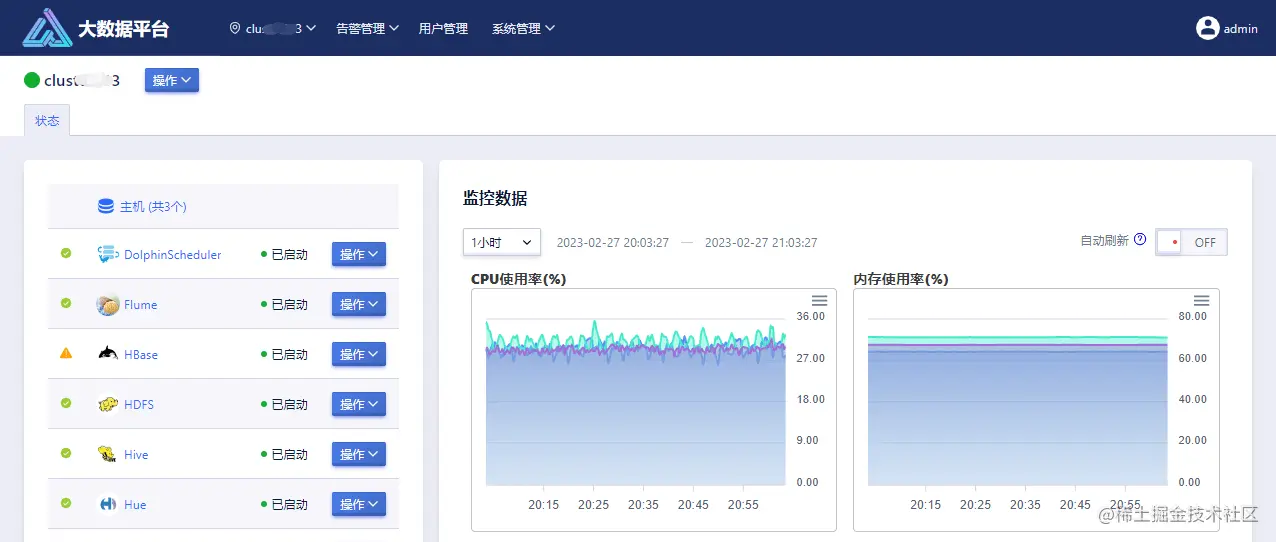The width and height of the screenshot is (1276, 542).
Task: Toggle the auto-refresh OFF switch
Action: coord(1191,242)
